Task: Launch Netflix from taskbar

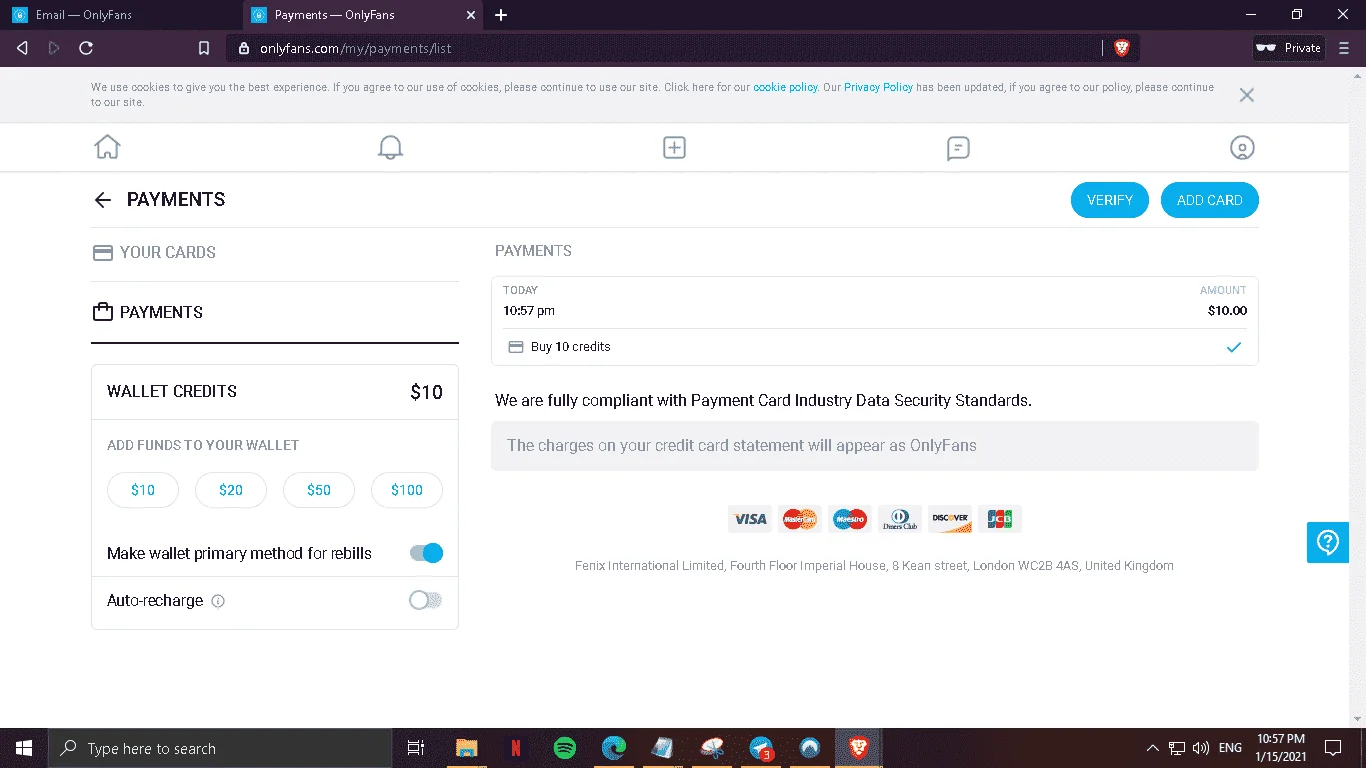Action: point(516,748)
